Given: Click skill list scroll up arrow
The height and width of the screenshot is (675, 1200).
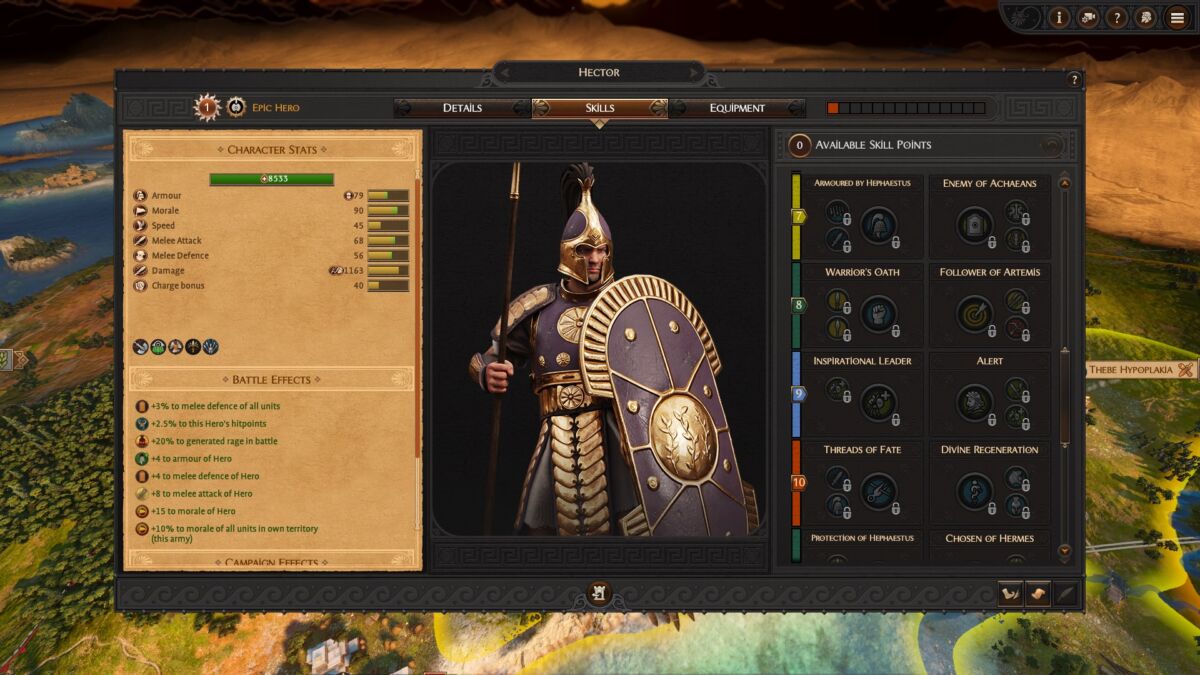Looking at the screenshot, I should [x=1064, y=183].
